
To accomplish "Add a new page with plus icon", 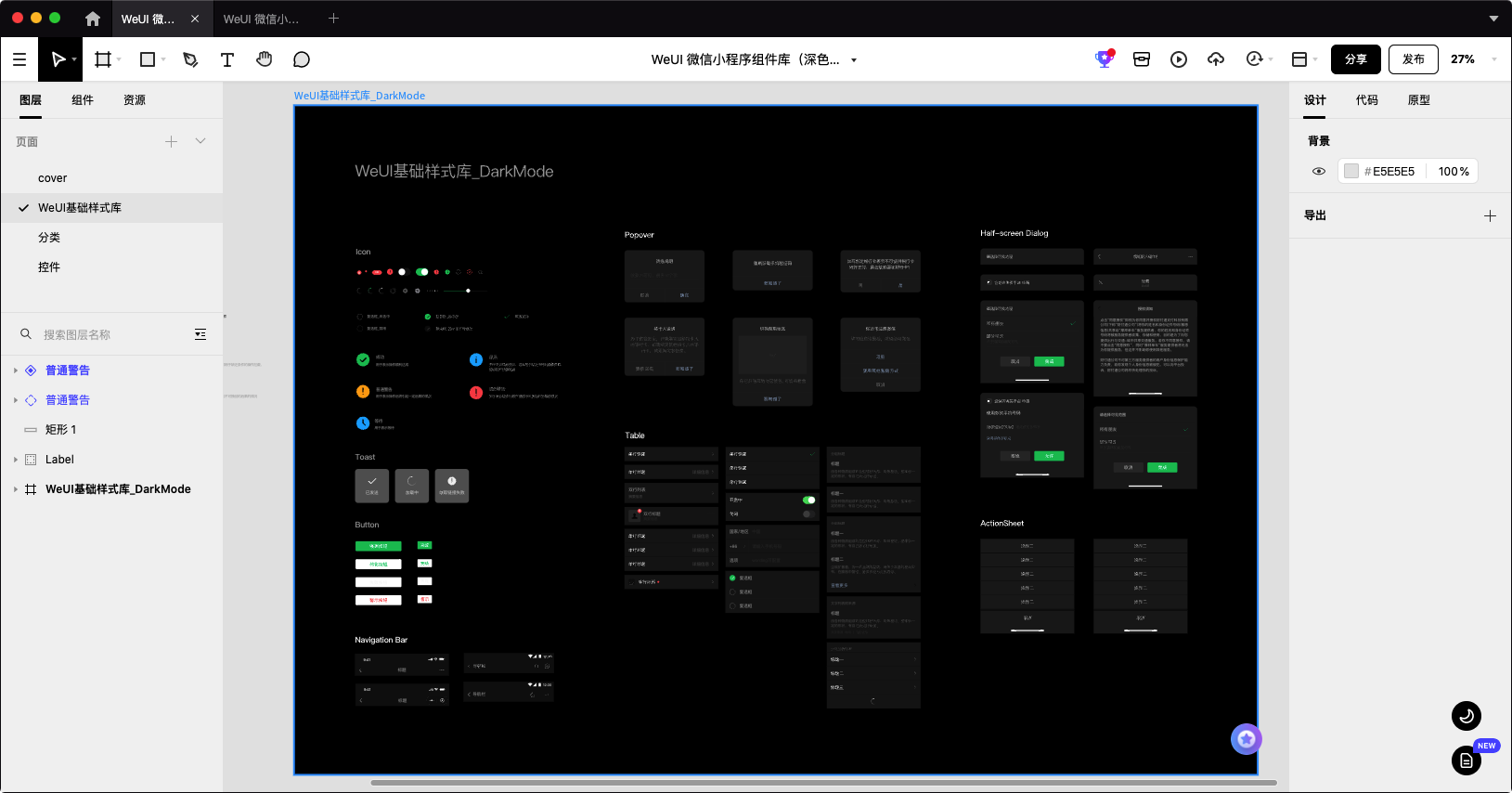I will tap(171, 141).
